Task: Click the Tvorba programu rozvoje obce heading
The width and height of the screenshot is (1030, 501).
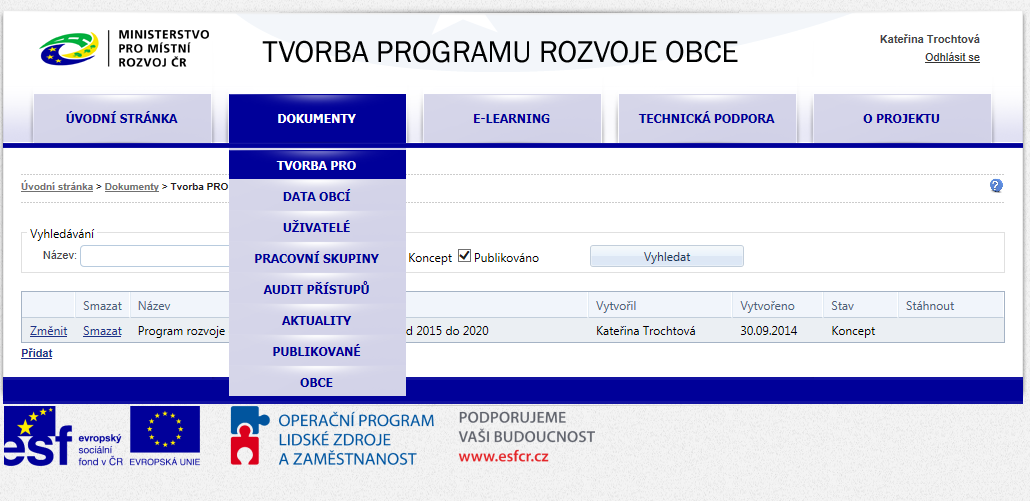Action: click(x=501, y=52)
